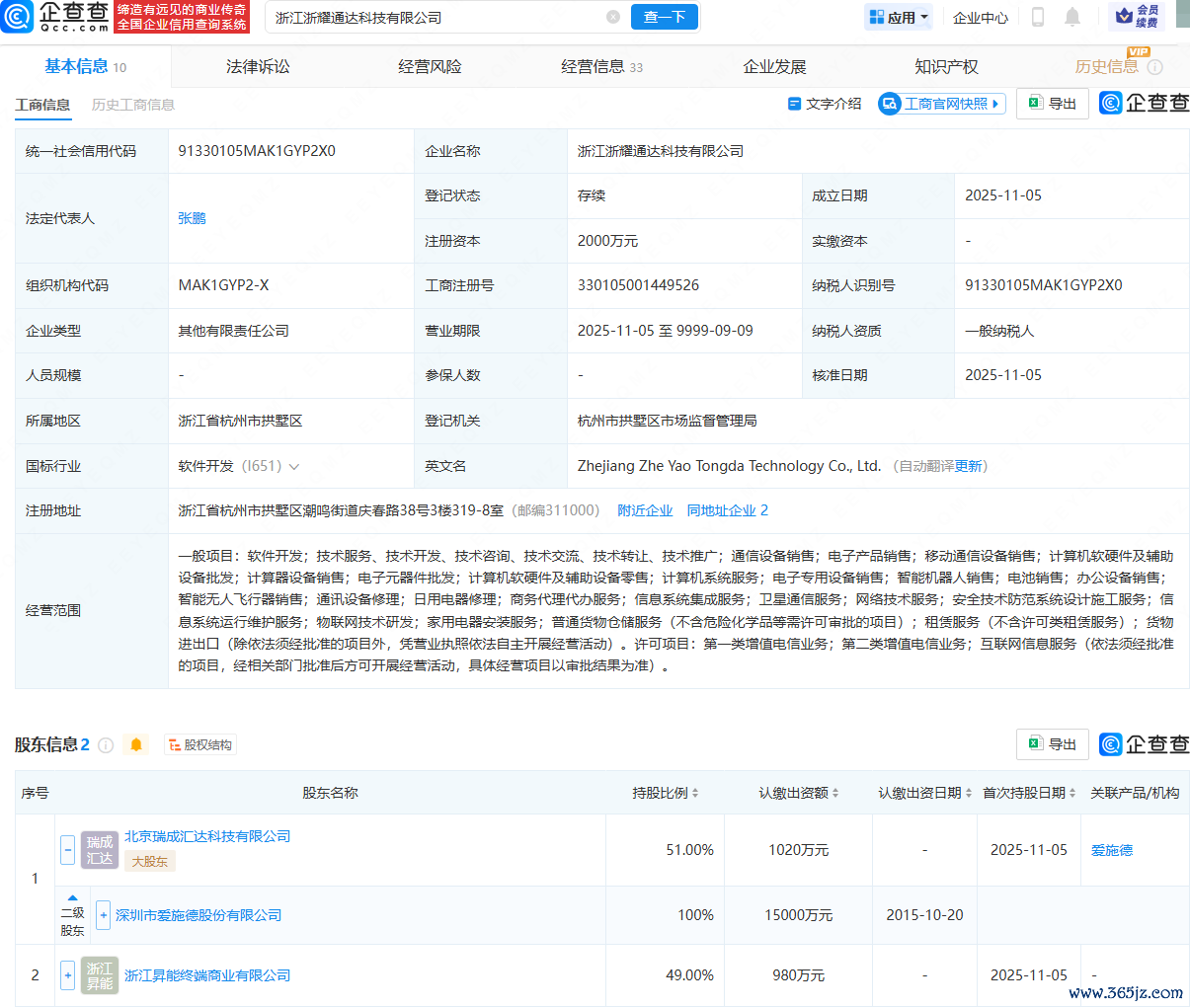Open the mobile app phone icon
Viewport: 1190px width, 1008px height.
click(x=1038, y=17)
